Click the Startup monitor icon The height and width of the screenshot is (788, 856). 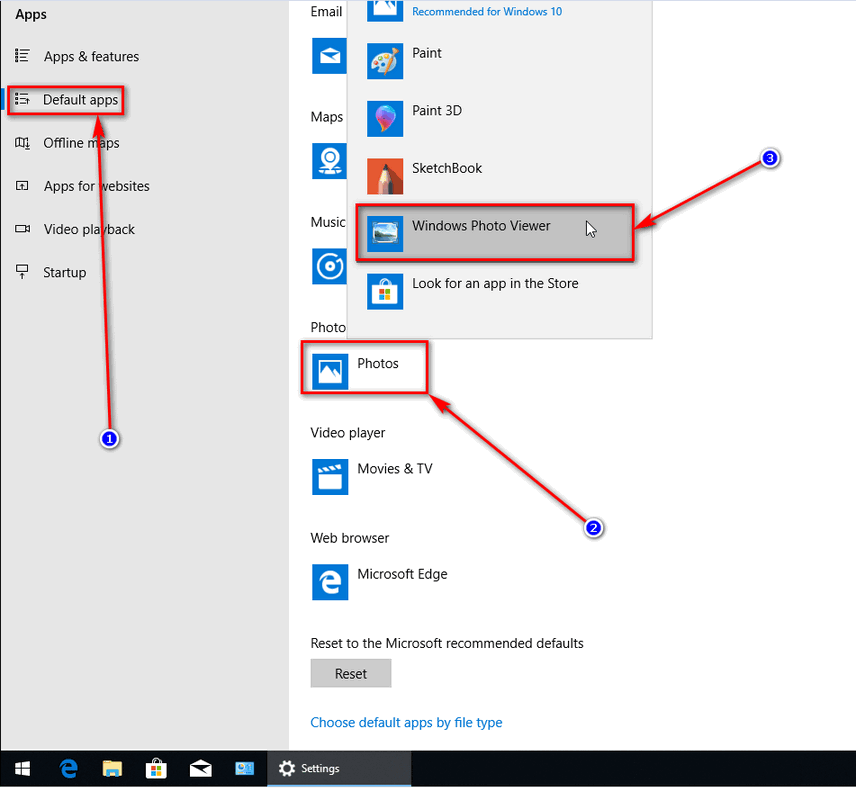[22, 271]
